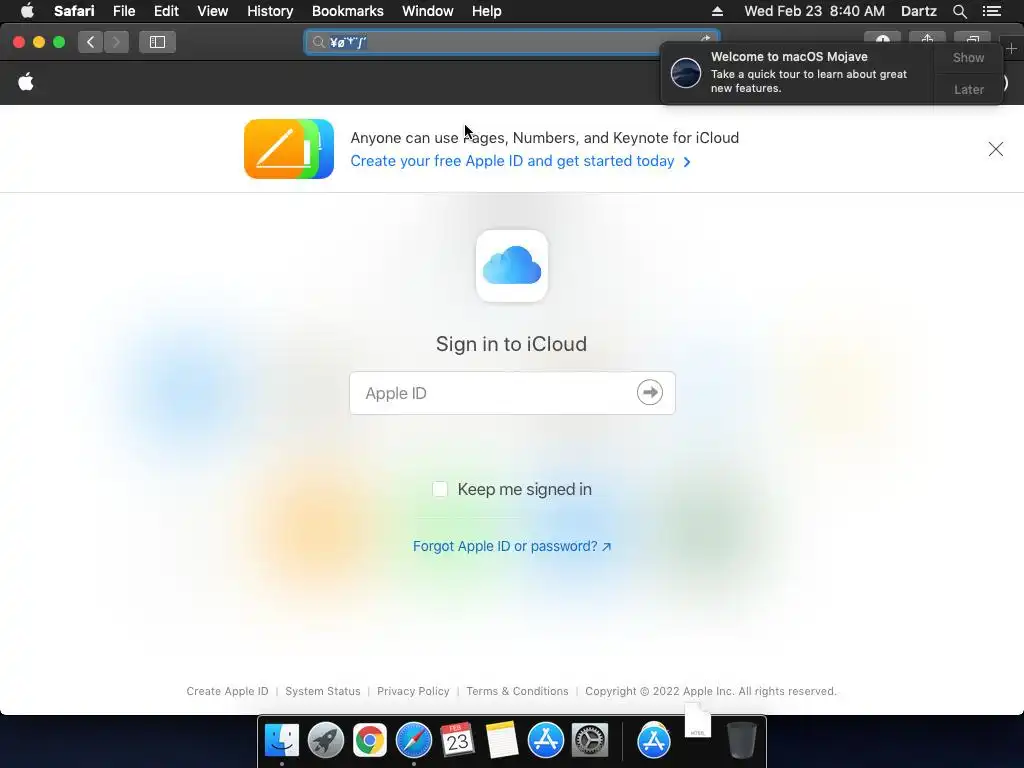Click the Safari address bar
This screenshot has width=1024, height=768.
(511, 42)
